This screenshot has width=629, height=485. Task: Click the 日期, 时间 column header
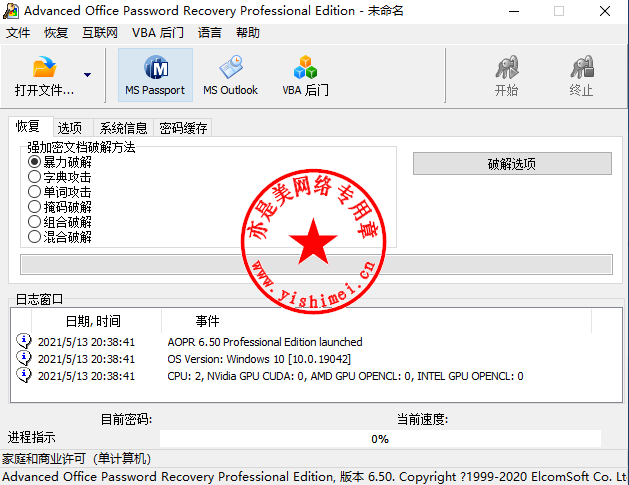coord(96,321)
